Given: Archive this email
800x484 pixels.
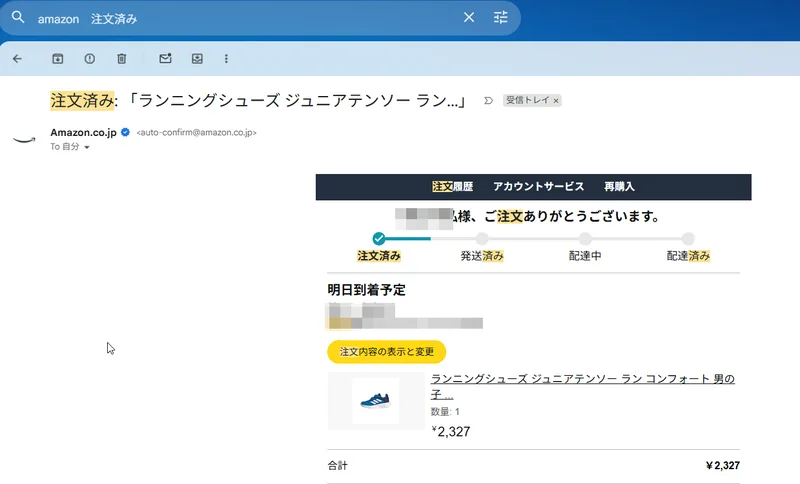Looking at the screenshot, I should (x=58, y=59).
